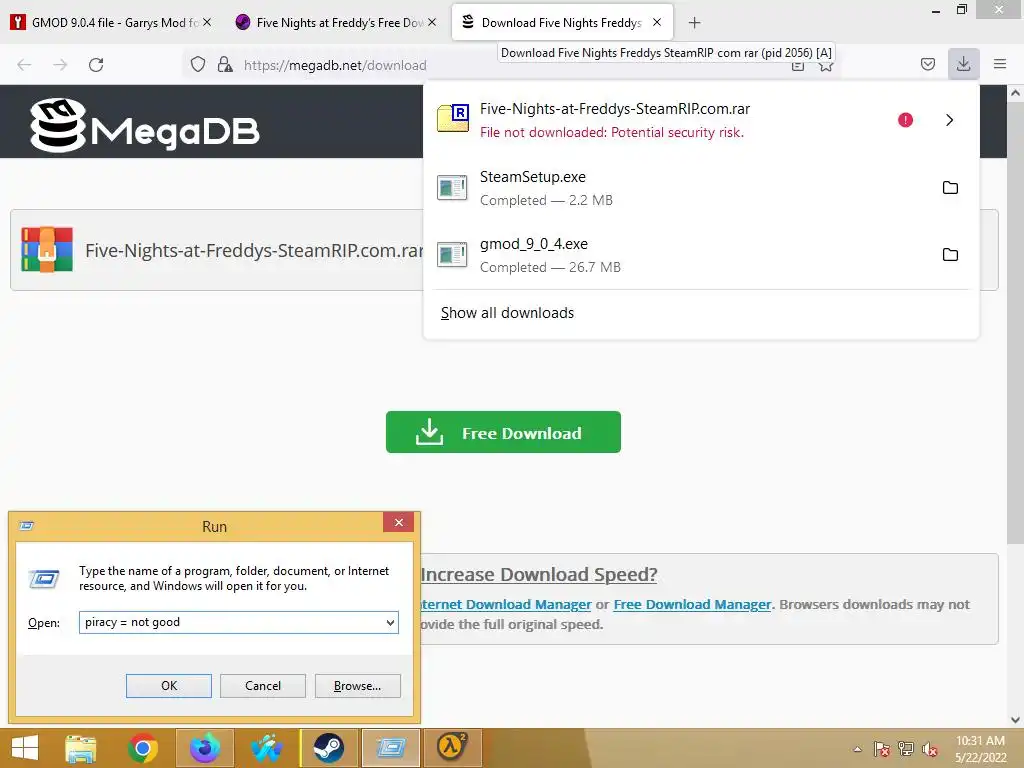Click OK in the Run dialog
Image resolution: width=1024 pixels, height=768 pixels.
click(x=168, y=686)
